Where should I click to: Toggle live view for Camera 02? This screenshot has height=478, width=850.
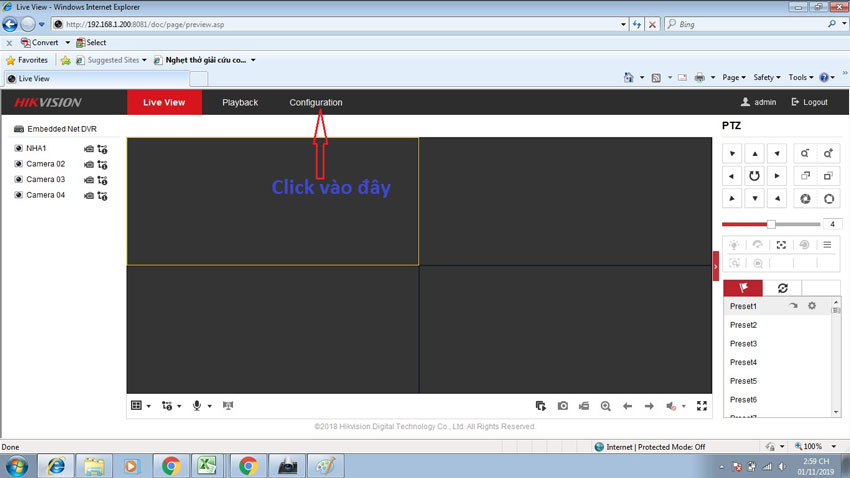(19, 164)
